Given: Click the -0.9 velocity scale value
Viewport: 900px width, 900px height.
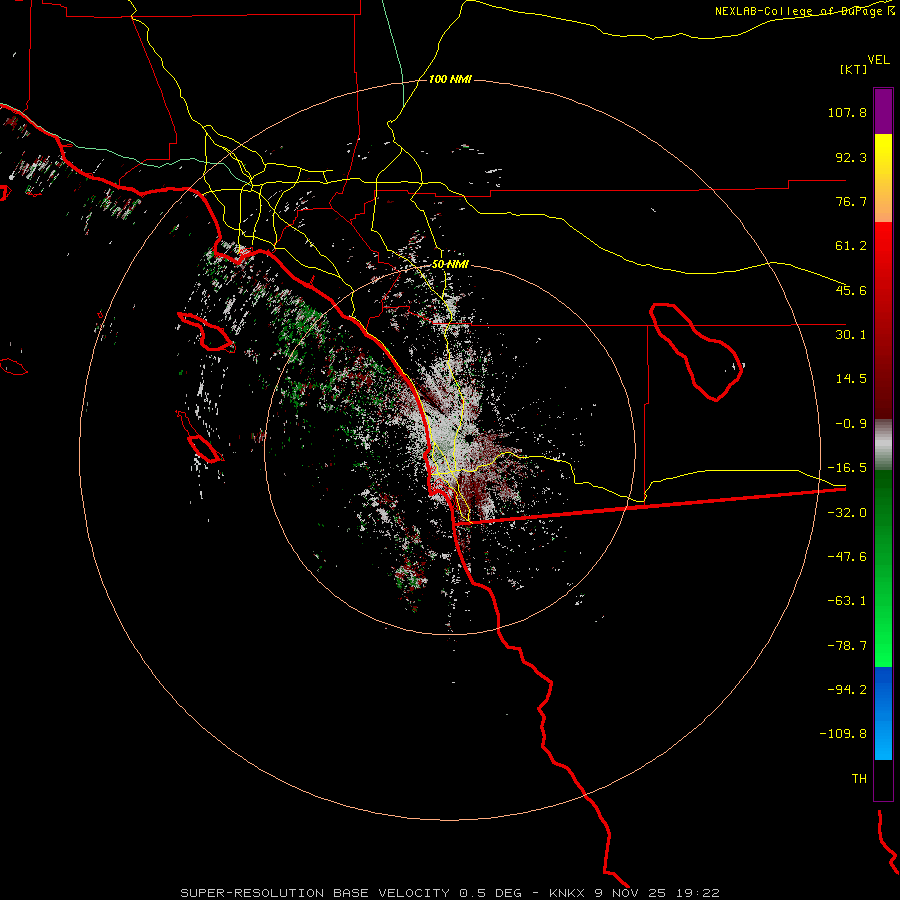Looking at the screenshot, I should 851,424.
